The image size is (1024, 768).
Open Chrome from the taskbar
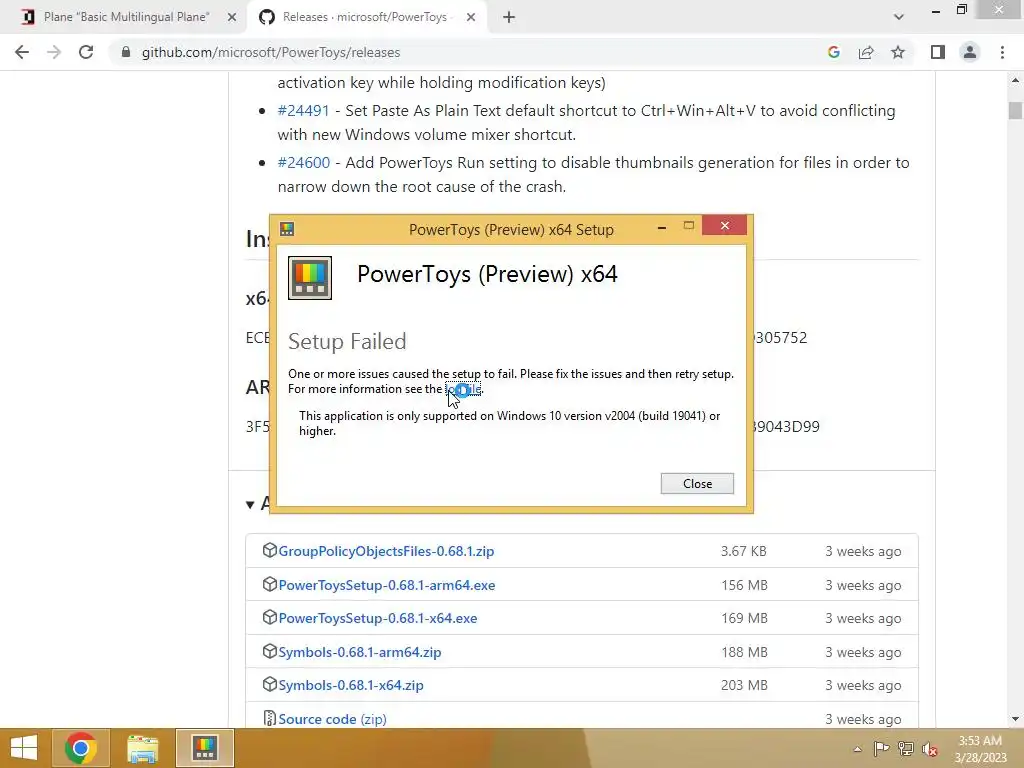click(81, 748)
